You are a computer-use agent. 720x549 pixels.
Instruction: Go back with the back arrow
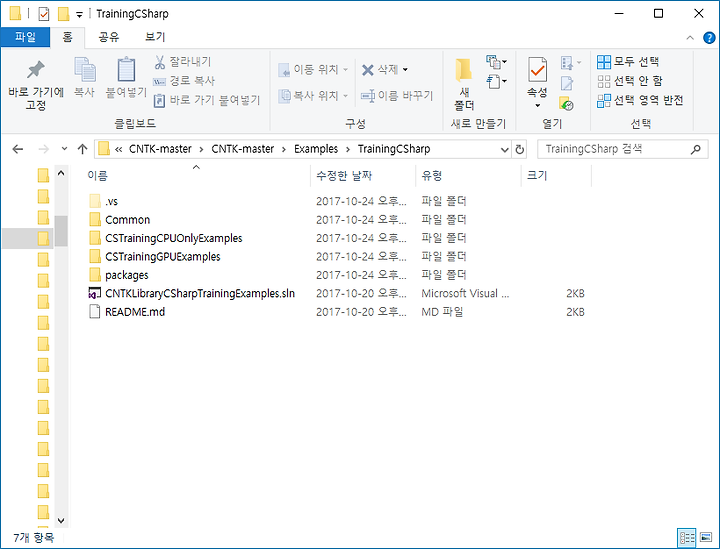coord(17,149)
